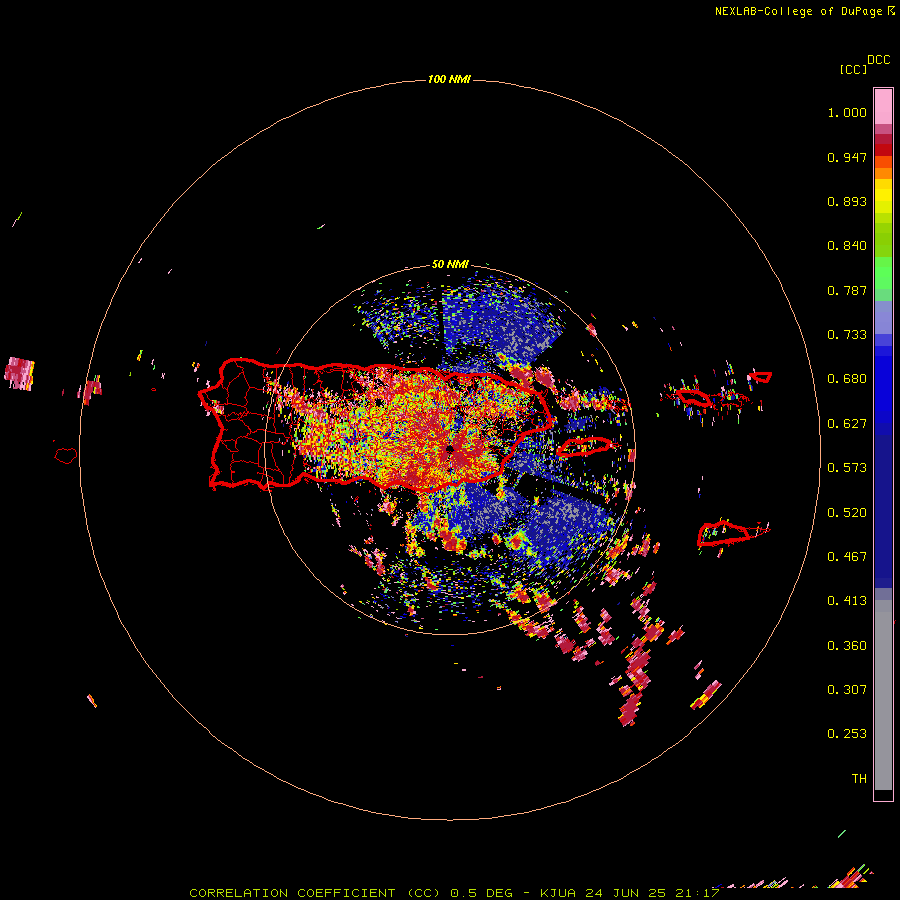Click the Mona Island outline west of Puerto Rico
The width and height of the screenshot is (900, 900).
(x=66, y=456)
